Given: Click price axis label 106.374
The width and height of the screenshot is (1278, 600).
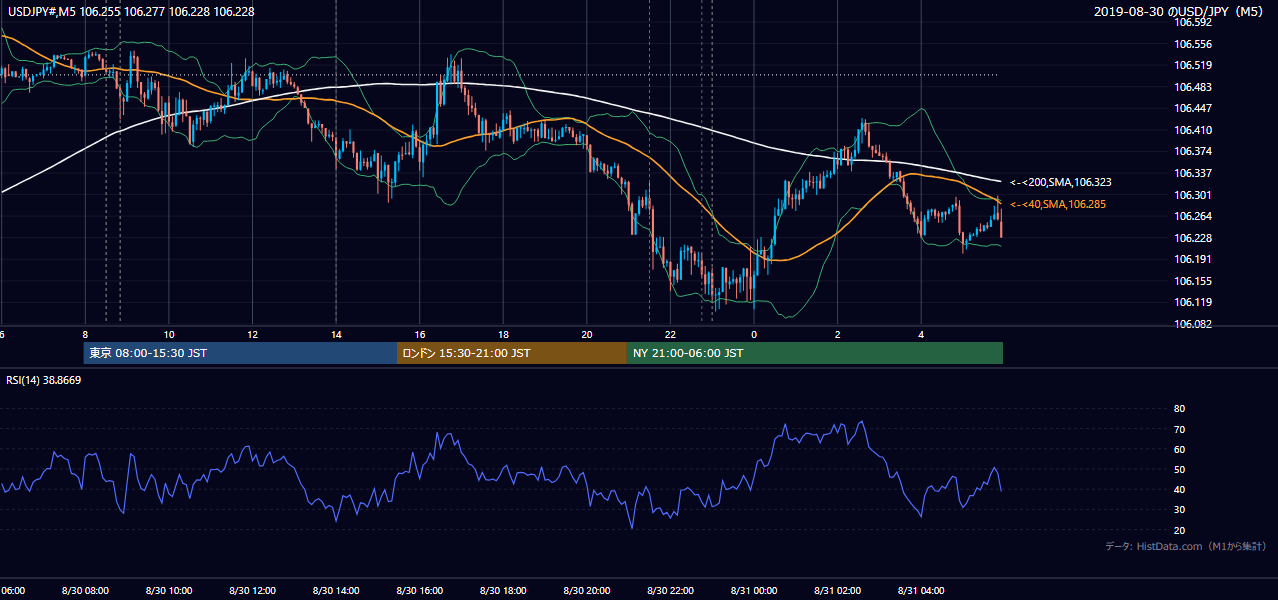Looking at the screenshot, I should (x=1193, y=151).
